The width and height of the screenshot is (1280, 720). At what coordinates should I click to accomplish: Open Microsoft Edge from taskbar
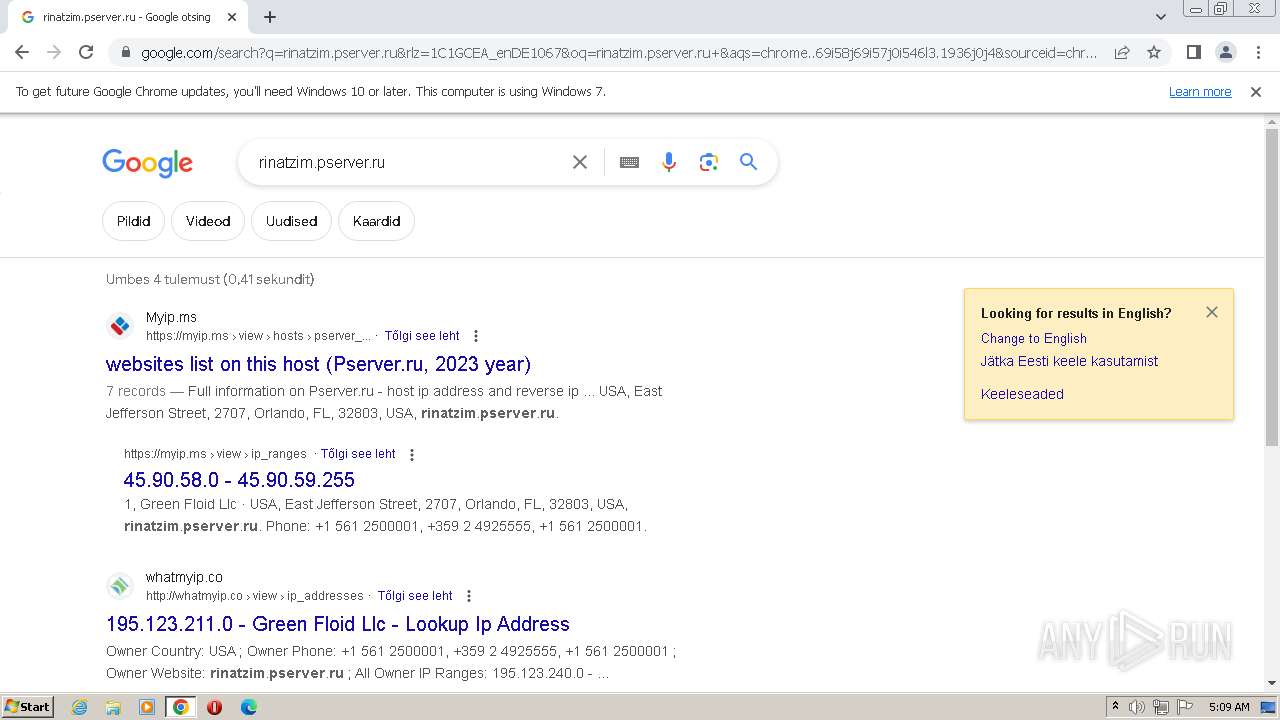(x=248, y=707)
